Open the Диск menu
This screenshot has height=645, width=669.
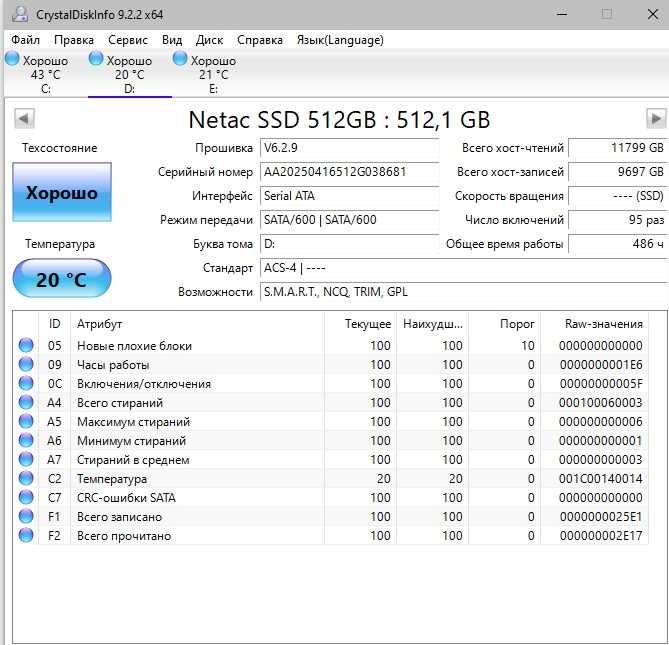tap(209, 40)
